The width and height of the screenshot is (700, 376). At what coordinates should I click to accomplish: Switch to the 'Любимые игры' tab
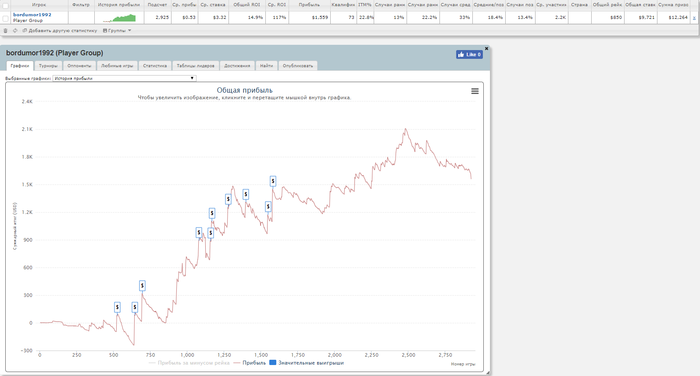click(117, 66)
